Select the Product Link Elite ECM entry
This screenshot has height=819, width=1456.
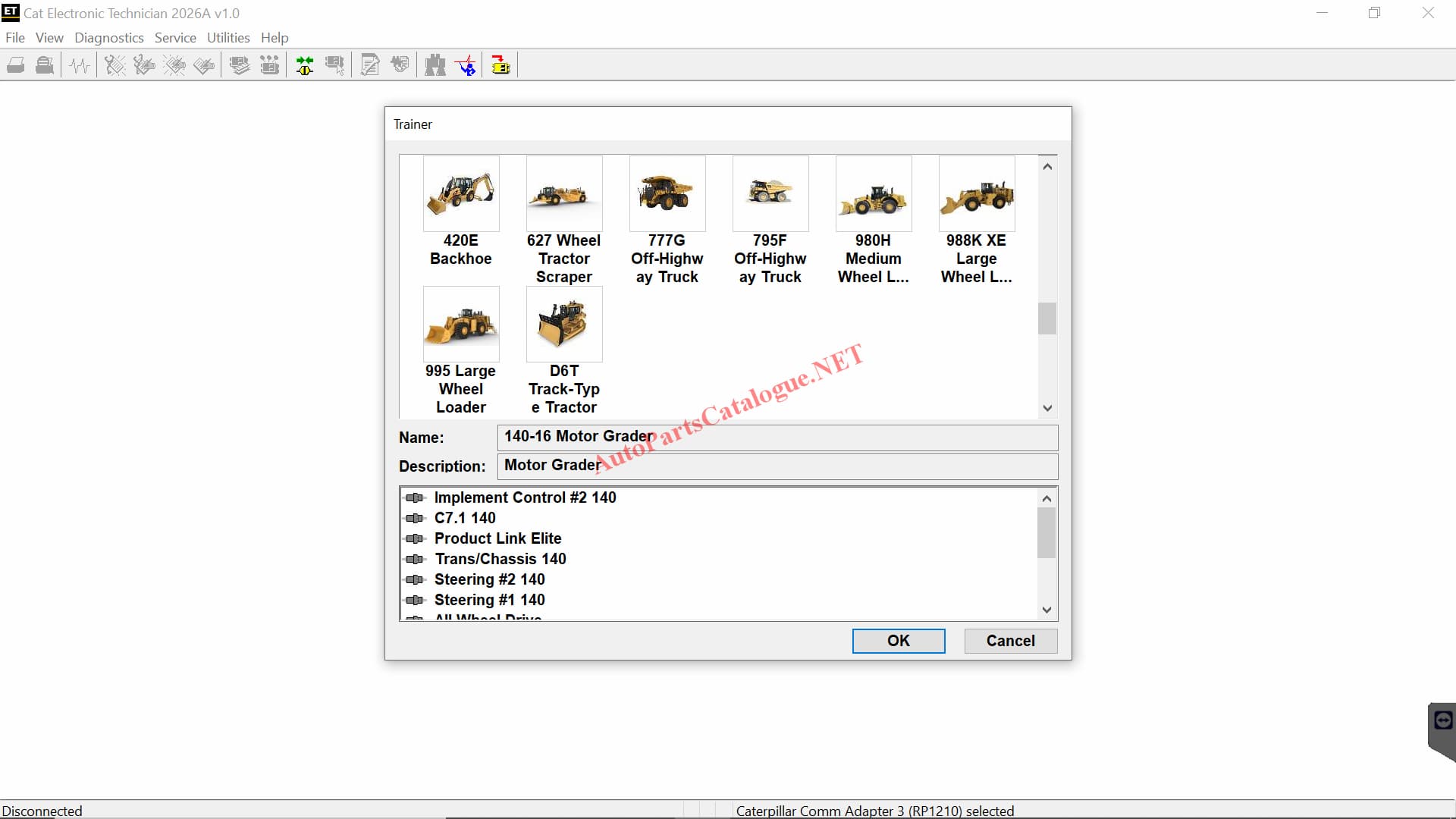(497, 538)
